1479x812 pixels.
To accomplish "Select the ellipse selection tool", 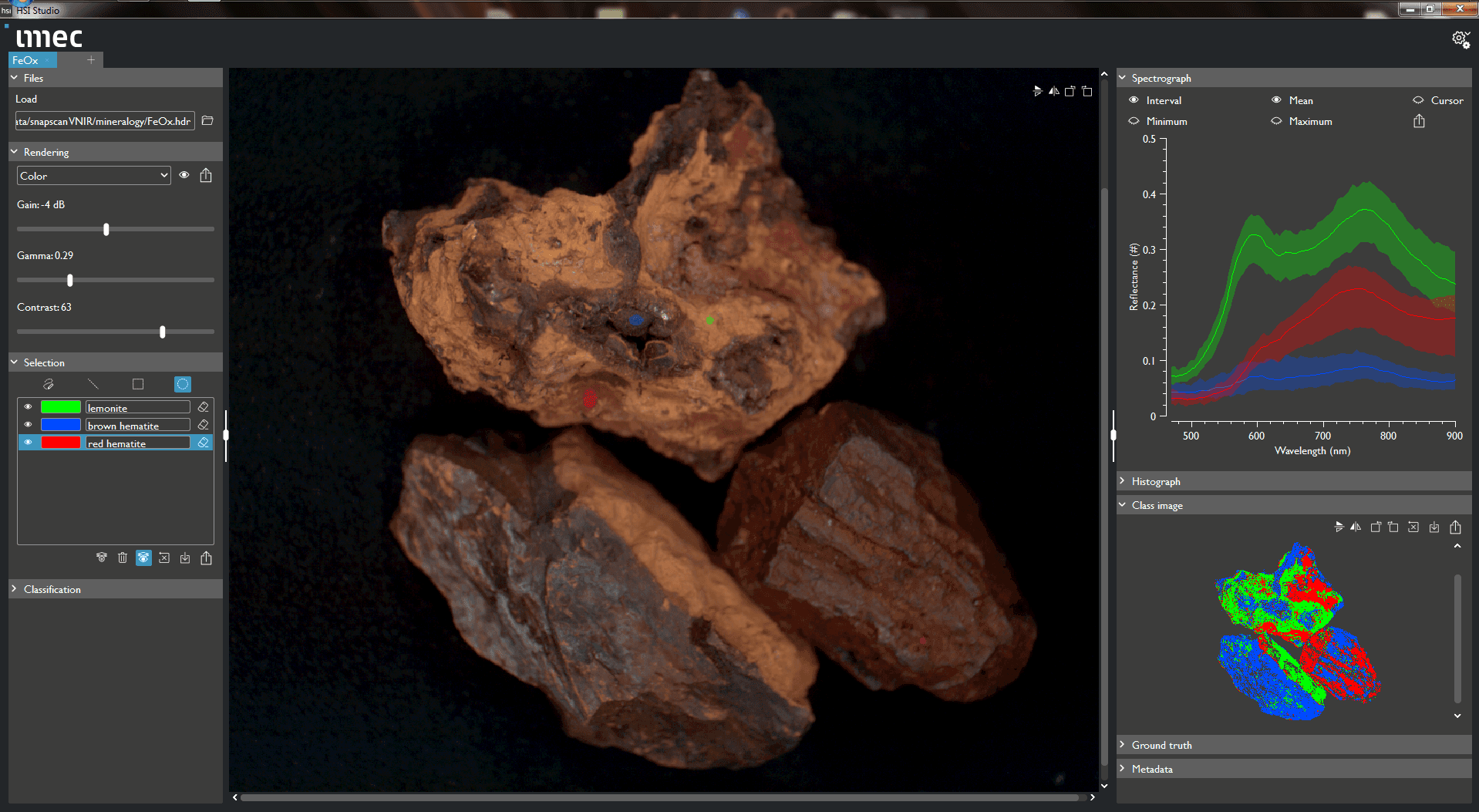I will click(182, 383).
